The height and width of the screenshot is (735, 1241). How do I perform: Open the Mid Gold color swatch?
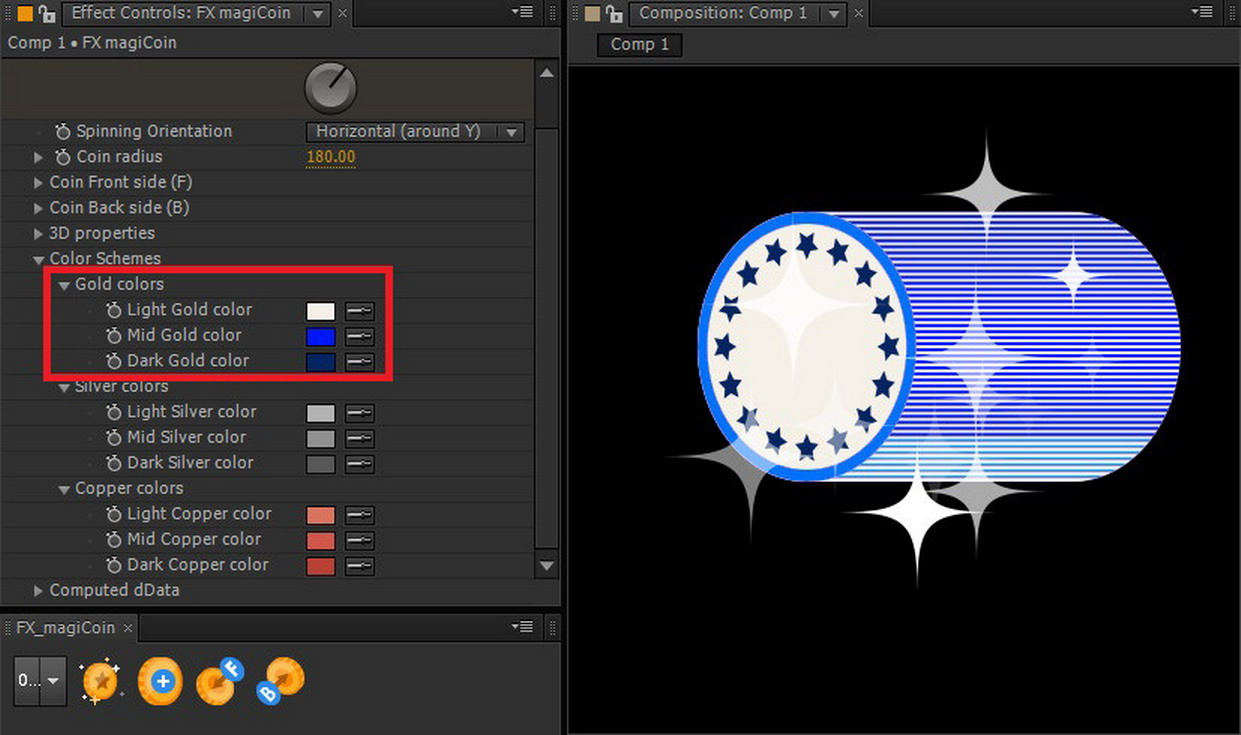pos(319,336)
